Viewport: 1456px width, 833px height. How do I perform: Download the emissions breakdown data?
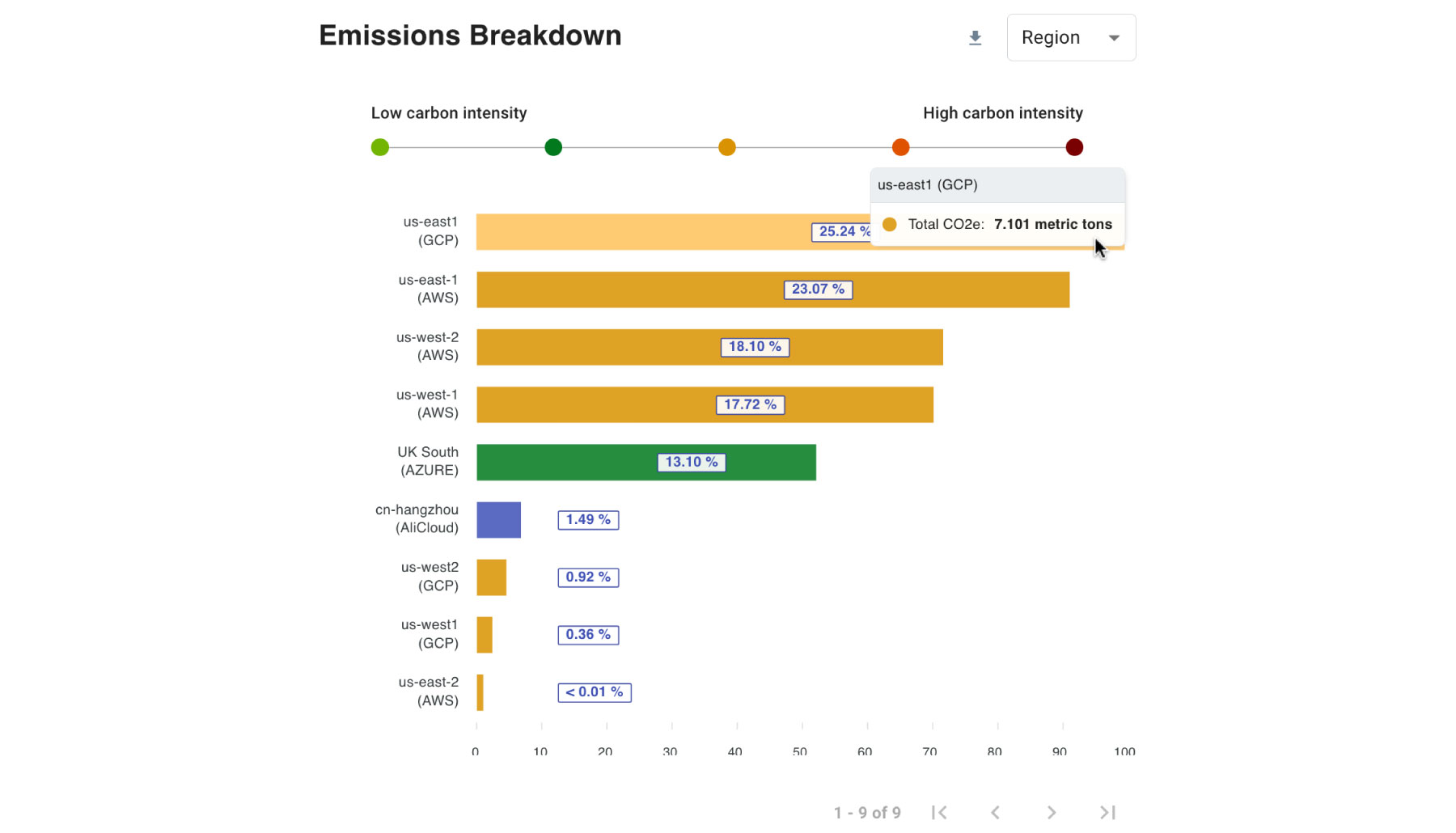[975, 38]
